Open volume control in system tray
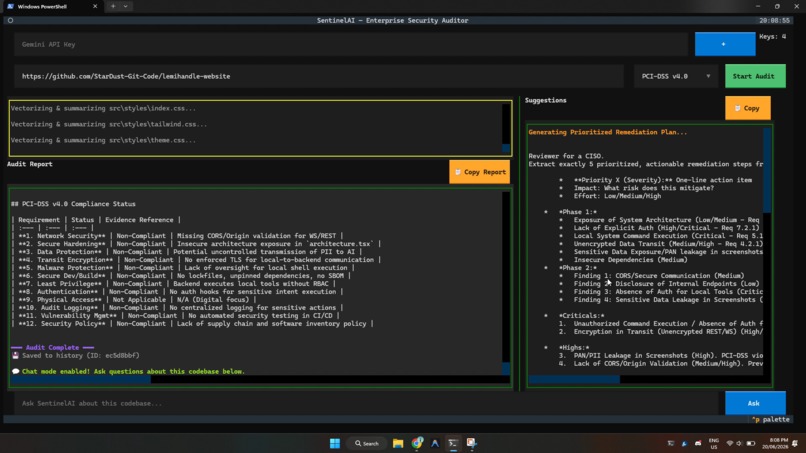This screenshot has height=453, width=806. 739,443
